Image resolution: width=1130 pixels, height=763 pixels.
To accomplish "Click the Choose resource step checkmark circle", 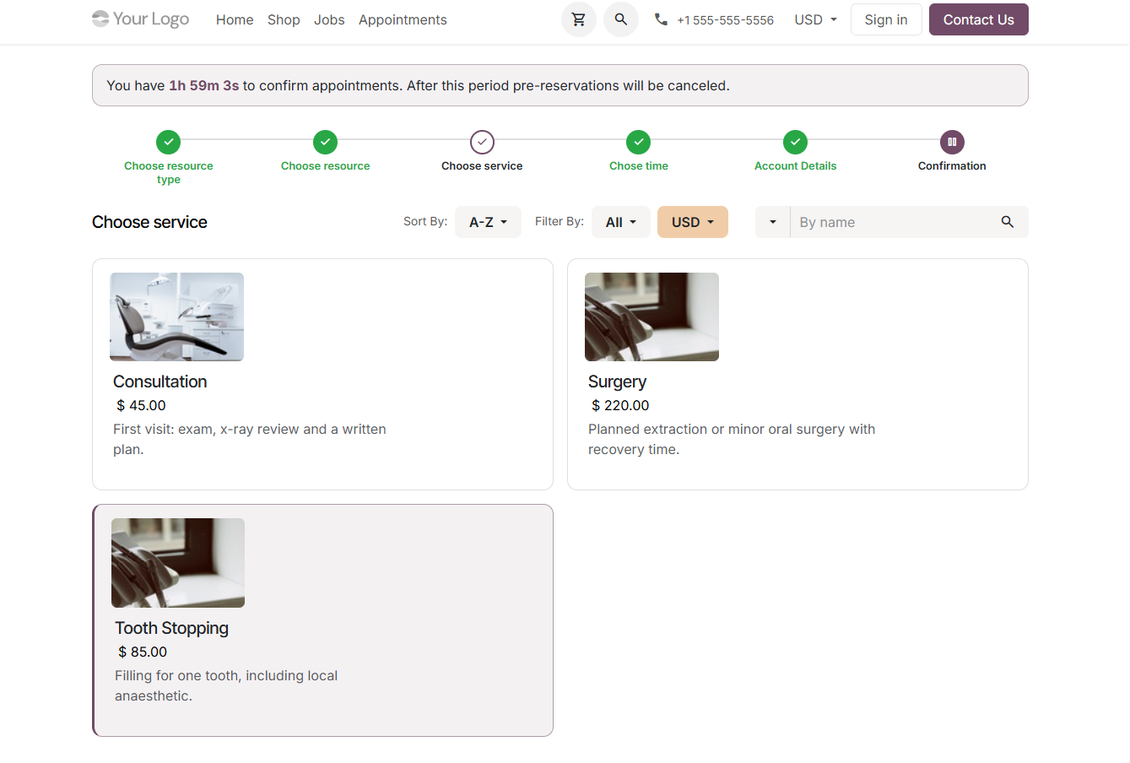I will [325, 142].
